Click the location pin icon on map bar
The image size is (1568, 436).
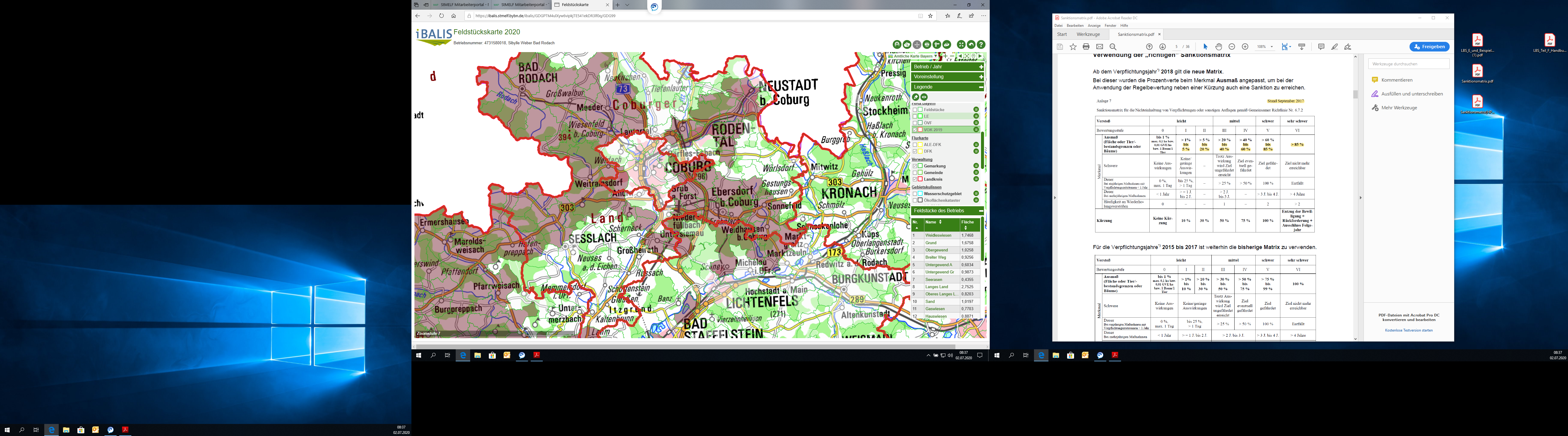973,56
